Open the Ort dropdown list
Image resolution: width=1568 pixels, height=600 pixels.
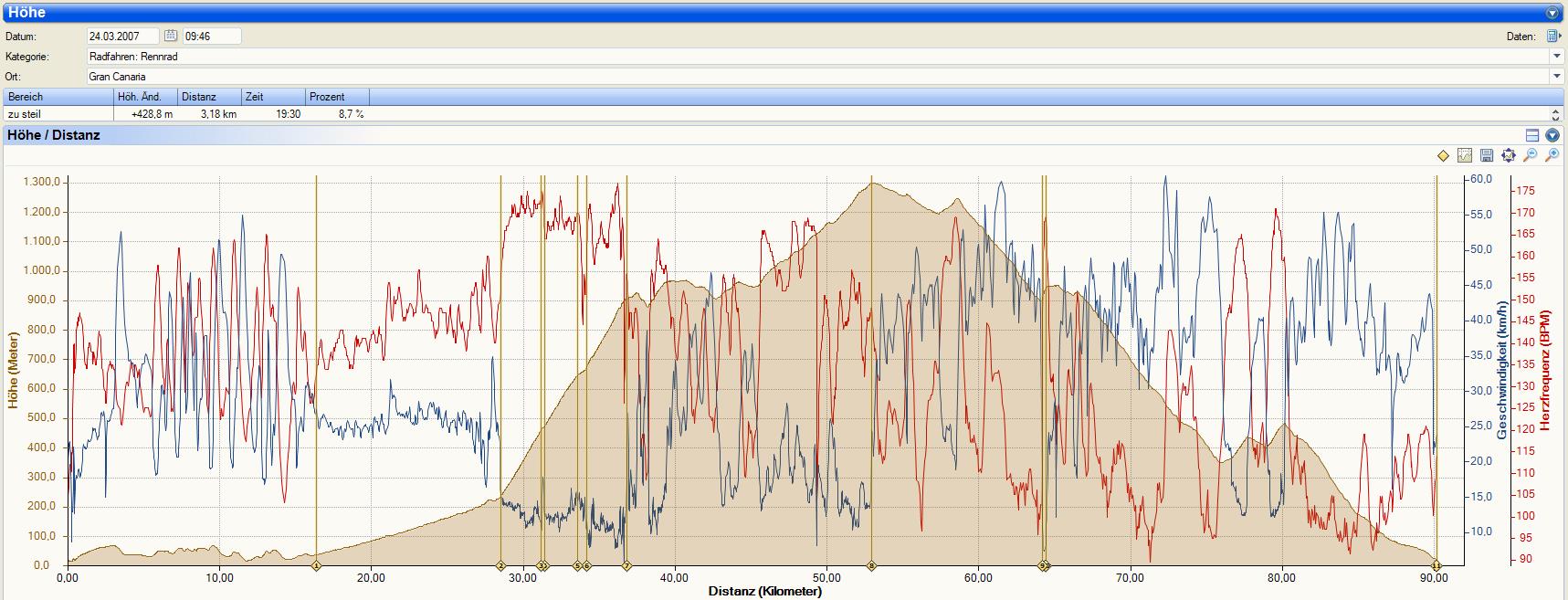tap(1556, 77)
